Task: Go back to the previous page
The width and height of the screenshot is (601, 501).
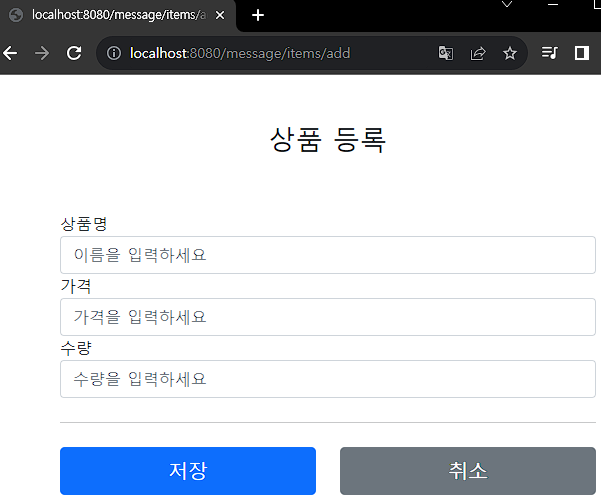Action: click(10, 53)
